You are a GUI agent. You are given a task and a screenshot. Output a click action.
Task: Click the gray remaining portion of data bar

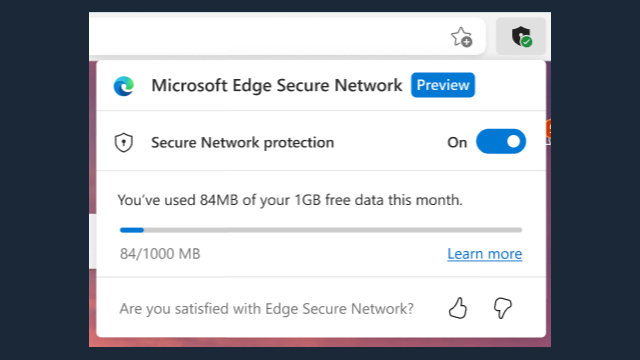[333, 230]
